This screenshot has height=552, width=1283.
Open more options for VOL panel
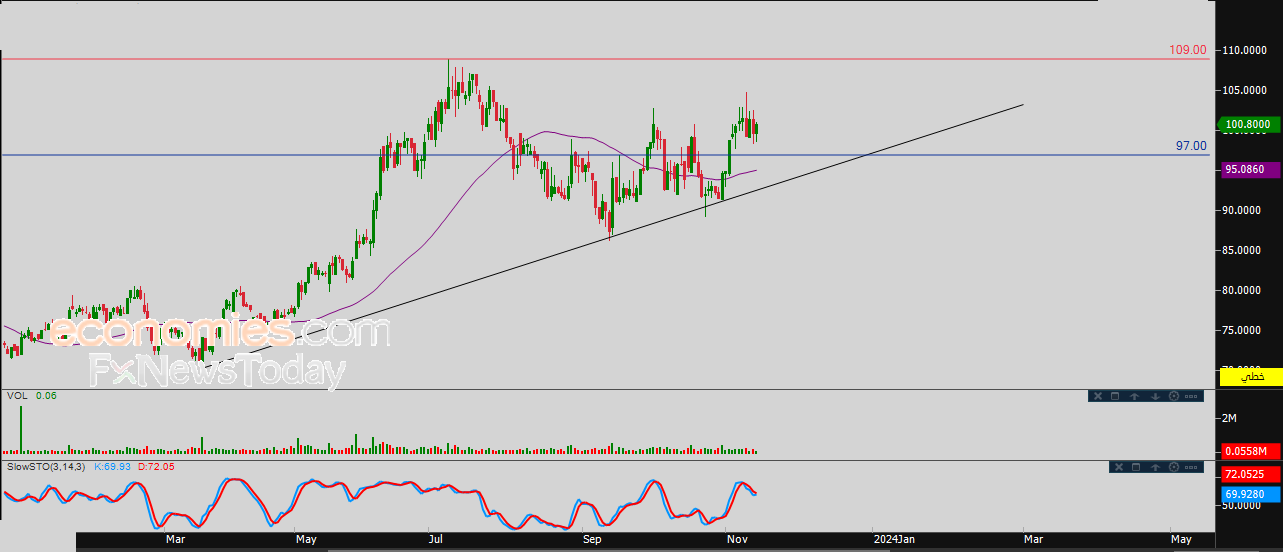(x=1191, y=396)
